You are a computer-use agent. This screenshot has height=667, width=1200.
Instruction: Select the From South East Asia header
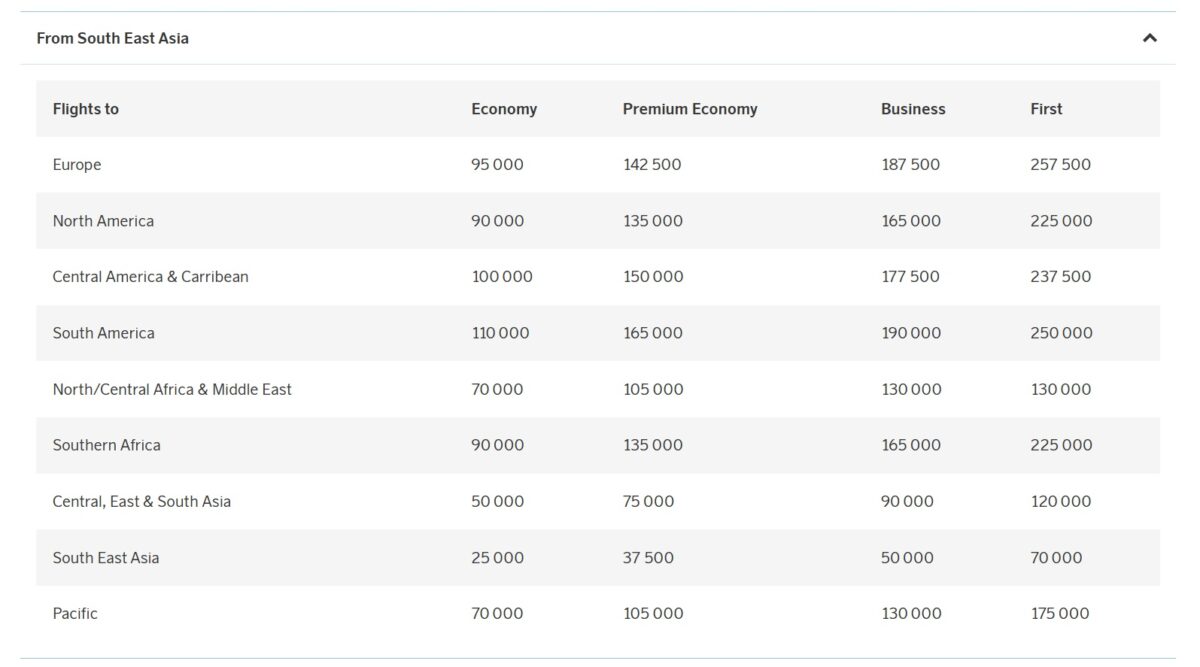point(110,38)
